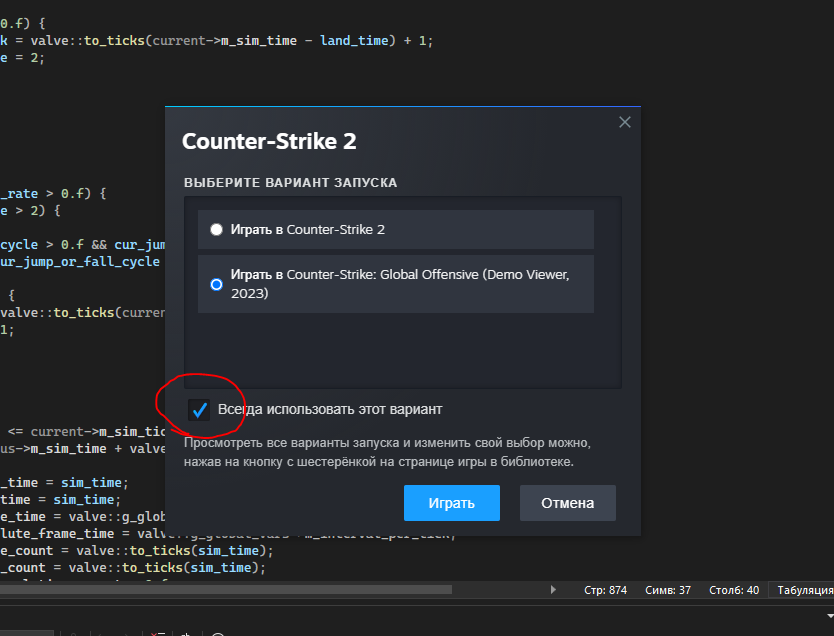Click the 'Симв: 37' character indicator
The width and height of the screenshot is (834, 636).
668,590
